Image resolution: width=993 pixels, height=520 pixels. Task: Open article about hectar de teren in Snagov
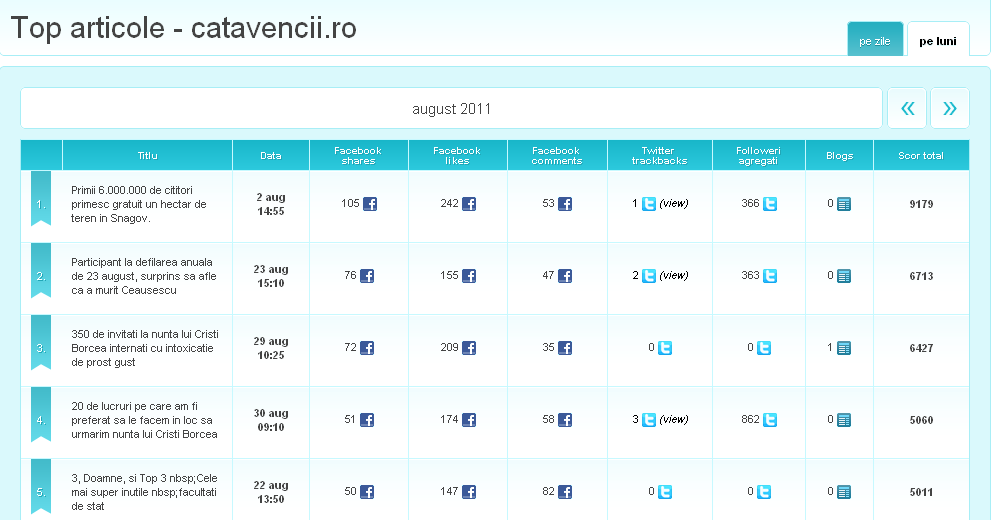click(139, 204)
